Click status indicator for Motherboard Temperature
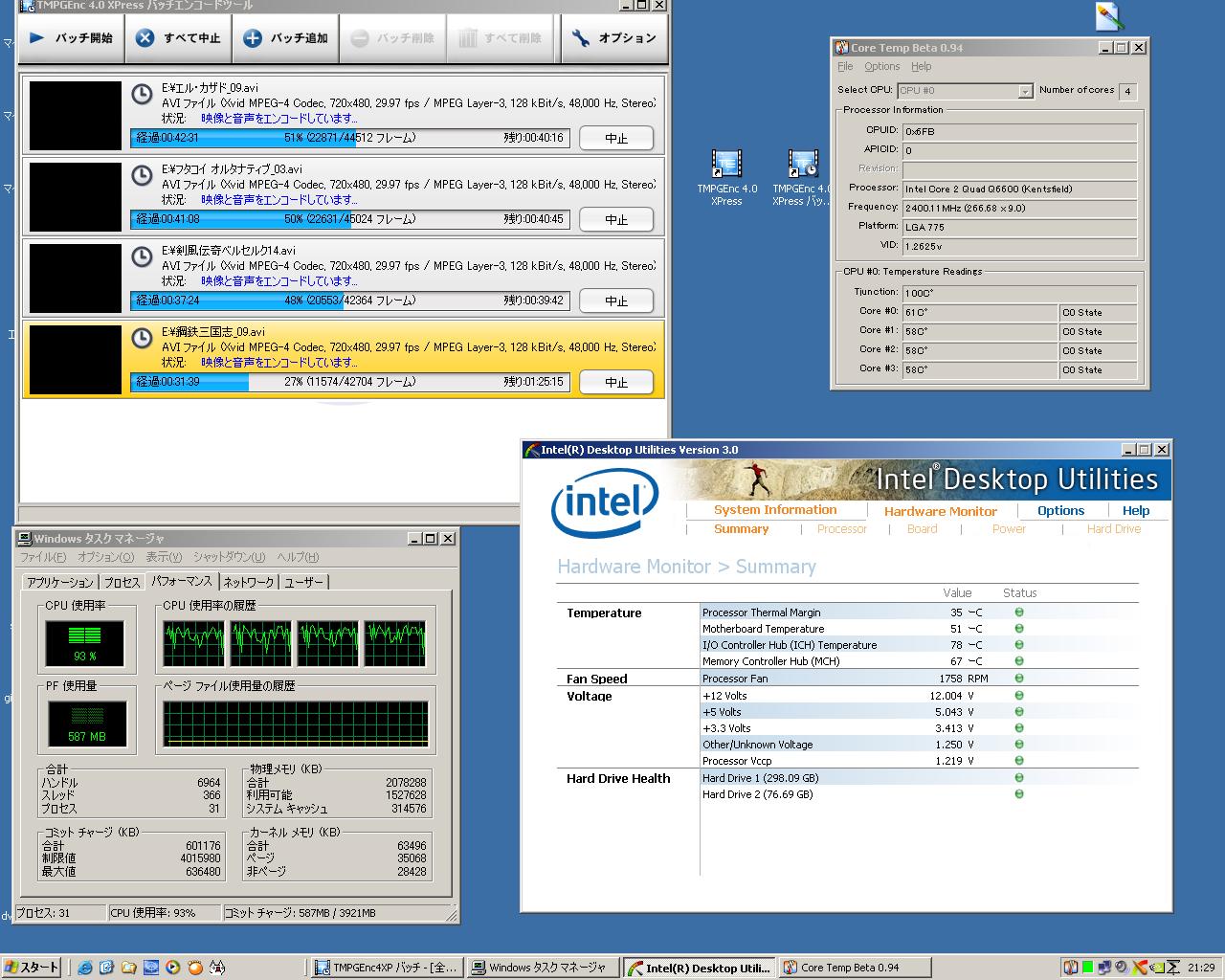The image size is (1225, 980). 1019,629
